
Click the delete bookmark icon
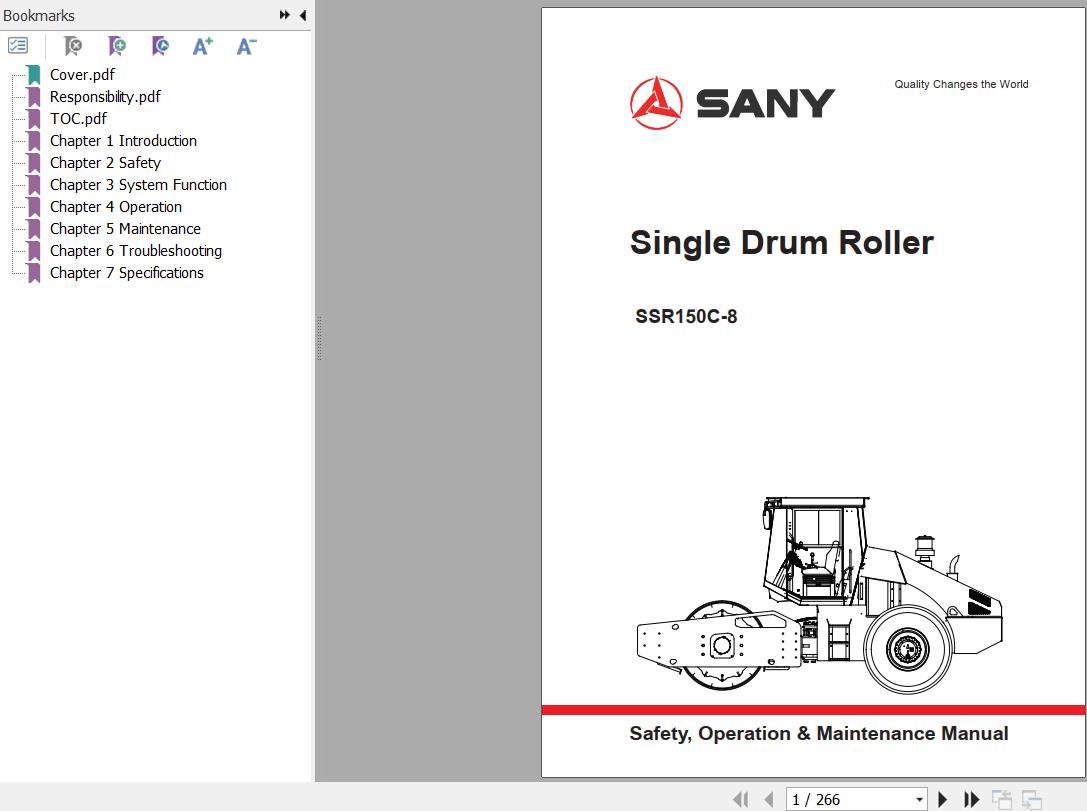pos(72,46)
